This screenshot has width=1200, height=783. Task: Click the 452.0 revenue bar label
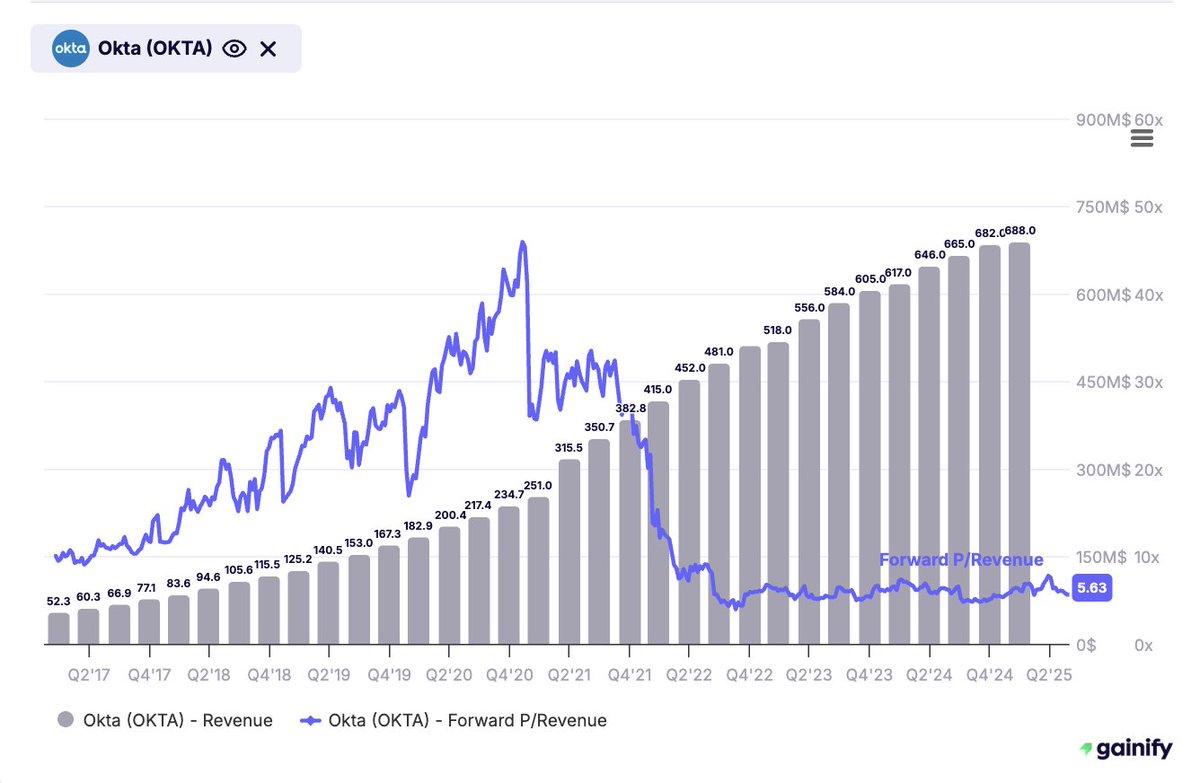pos(690,368)
